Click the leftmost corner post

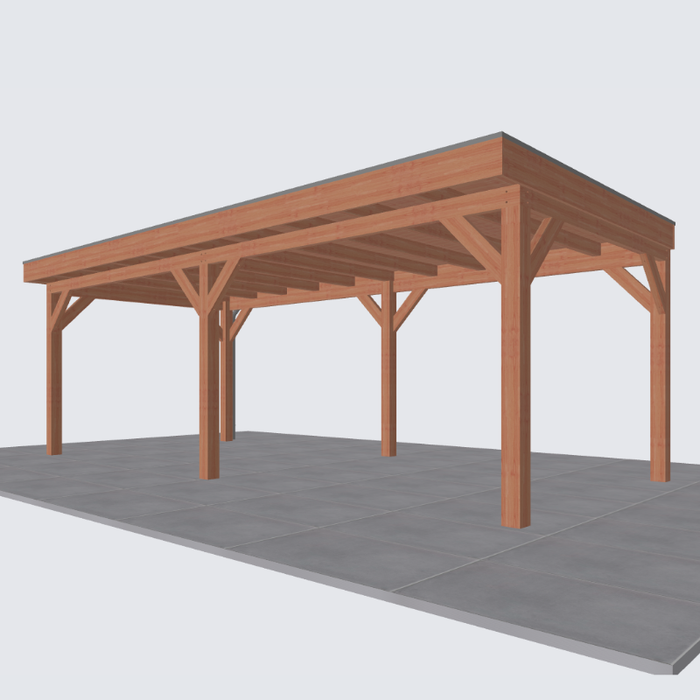[x=54, y=390]
